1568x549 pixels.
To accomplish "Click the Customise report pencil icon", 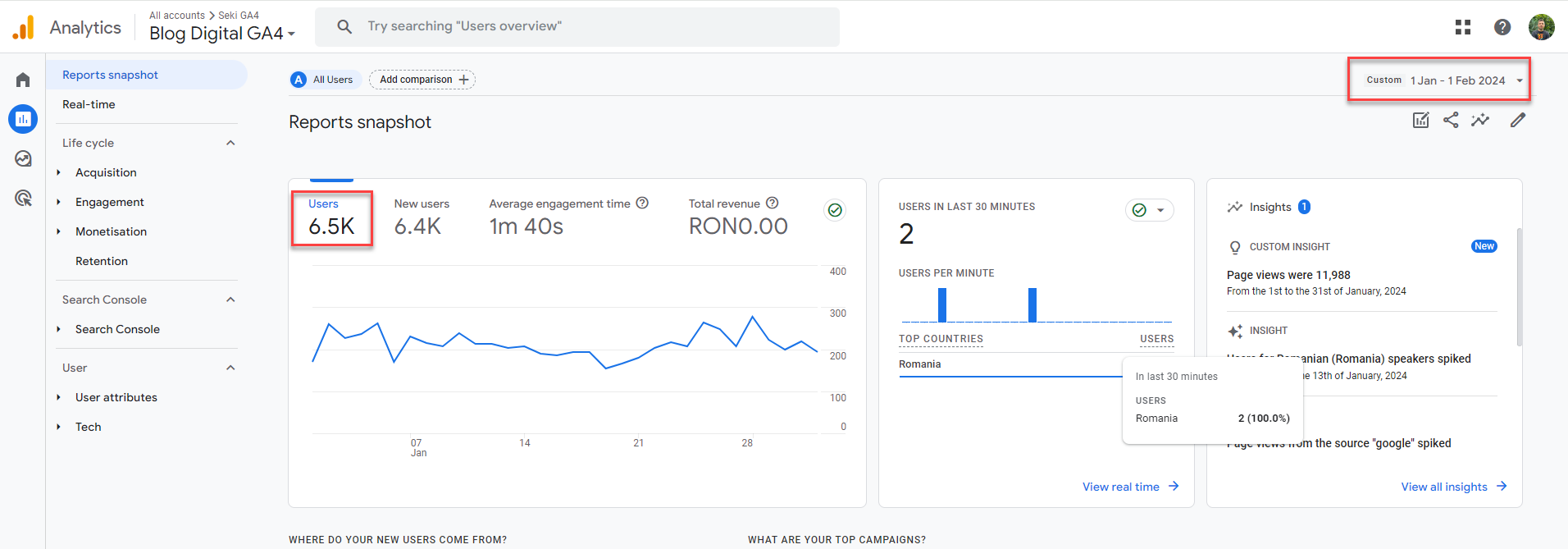I will (1517, 121).
